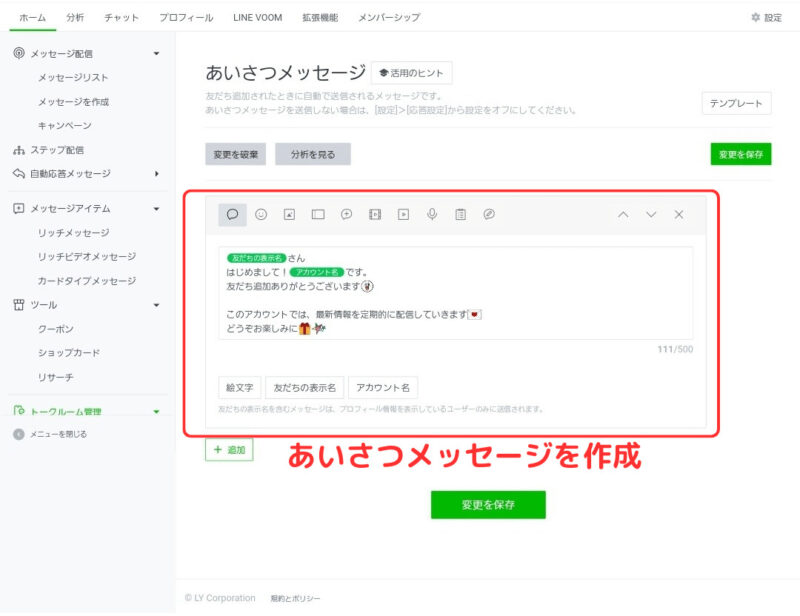
Task: Collapse the メッセージ配信 section arrow
Action: [157, 54]
